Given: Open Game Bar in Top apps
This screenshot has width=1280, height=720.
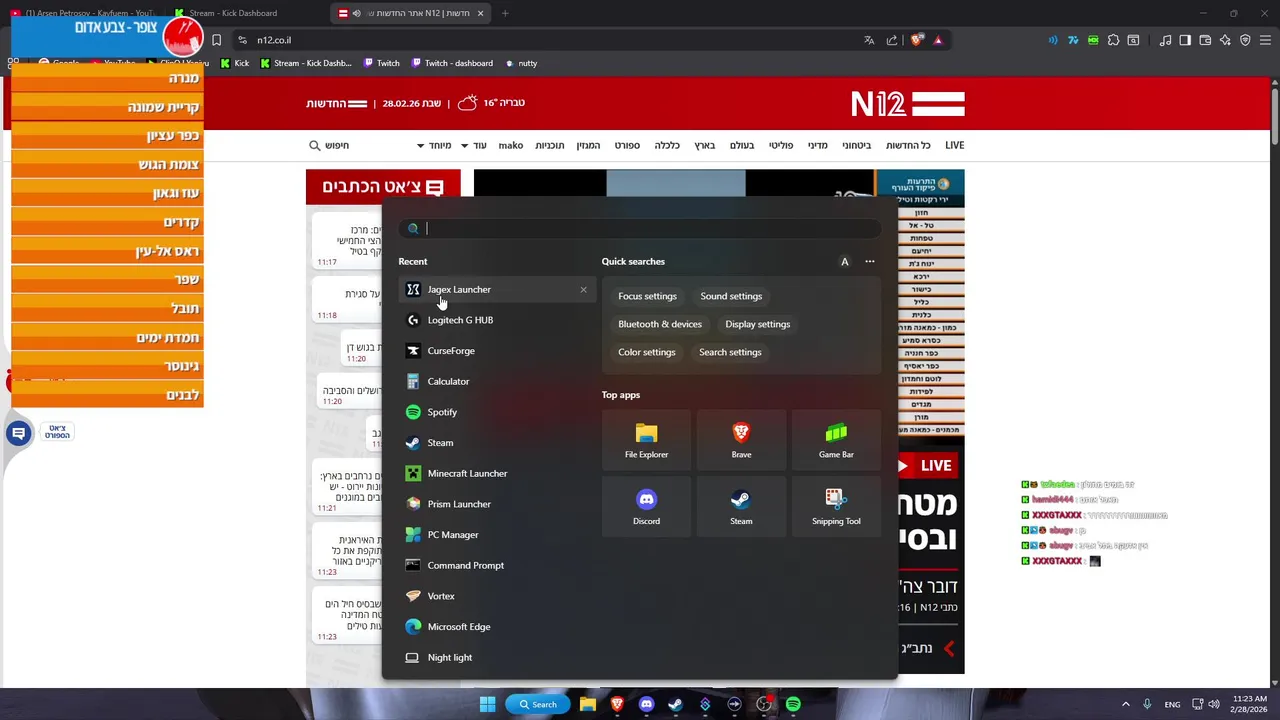Looking at the screenshot, I should coord(836,440).
